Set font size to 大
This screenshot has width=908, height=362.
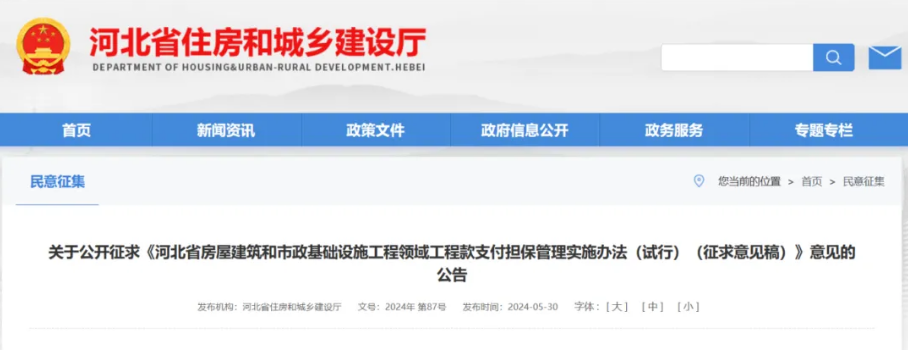[617, 307]
